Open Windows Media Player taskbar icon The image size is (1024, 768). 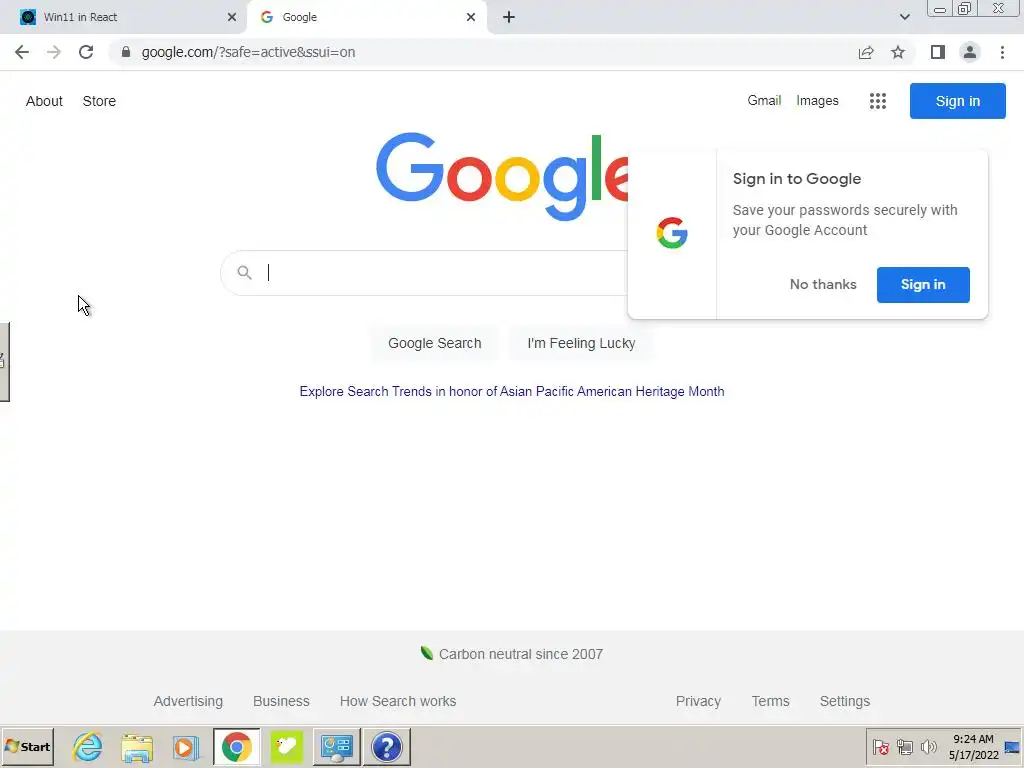[186, 746]
